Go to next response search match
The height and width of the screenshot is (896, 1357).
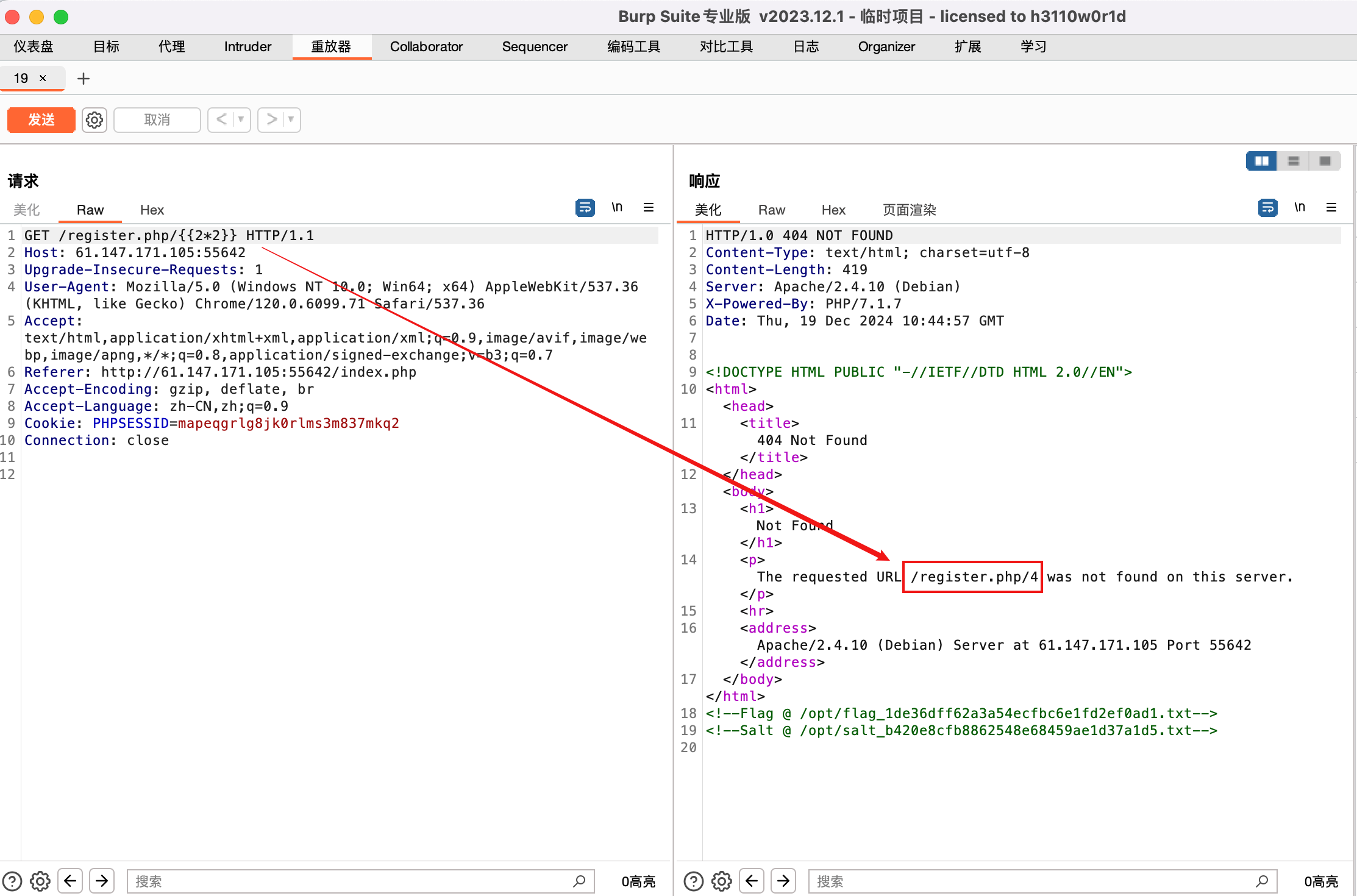click(783, 881)
